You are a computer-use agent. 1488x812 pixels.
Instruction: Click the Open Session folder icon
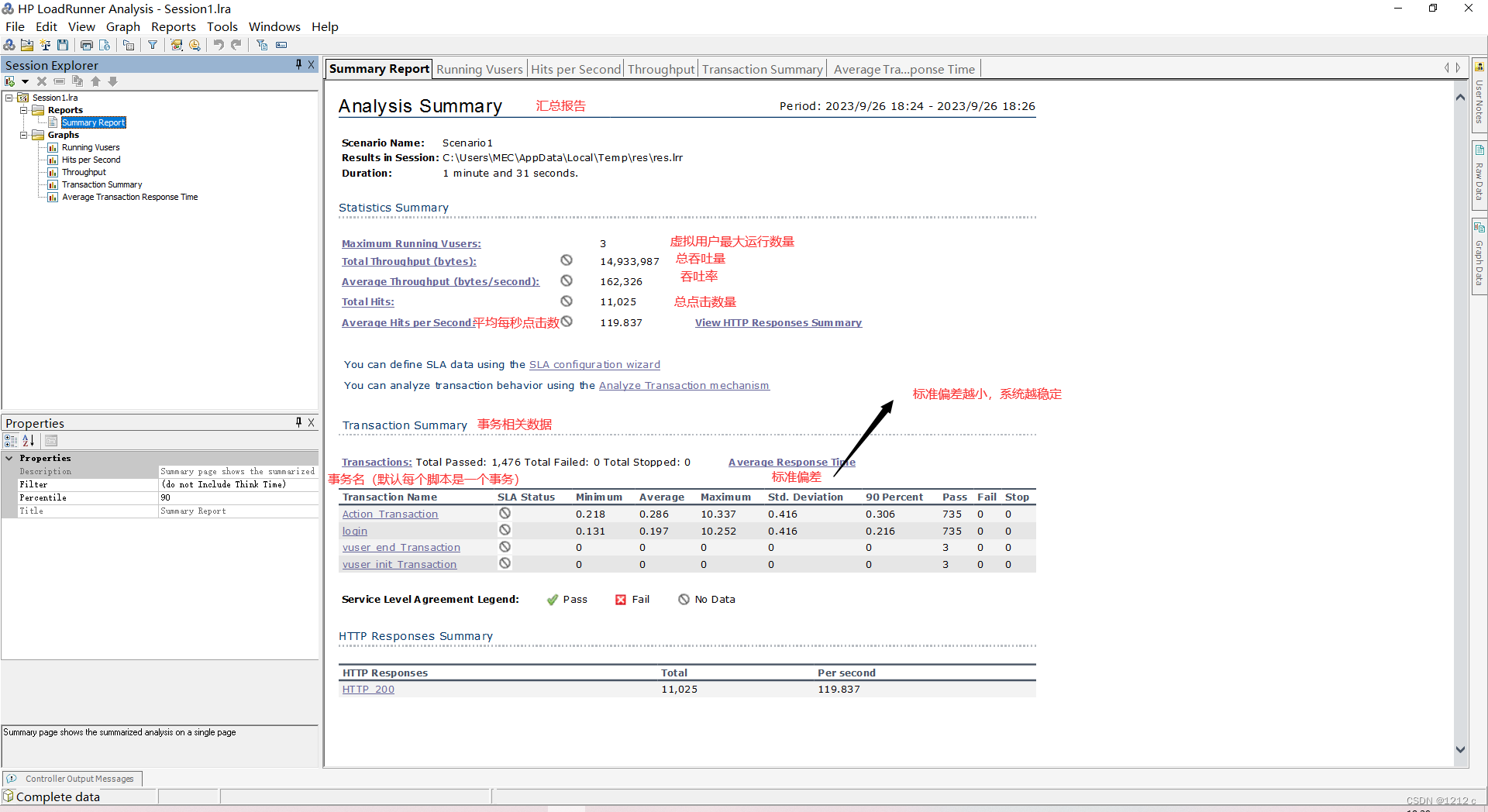pyautogui.click(x=27, y=45)
